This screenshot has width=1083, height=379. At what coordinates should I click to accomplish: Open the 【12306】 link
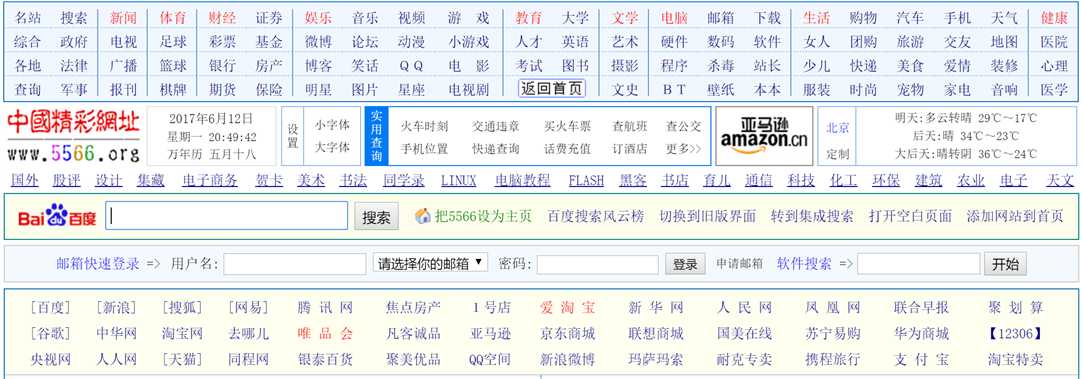(x=1015, y=333)
